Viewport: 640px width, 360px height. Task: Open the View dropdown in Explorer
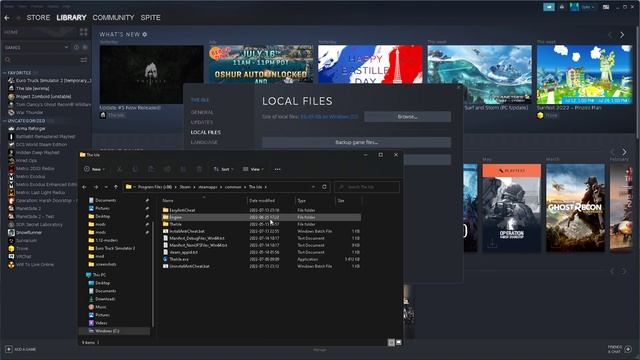253,169
